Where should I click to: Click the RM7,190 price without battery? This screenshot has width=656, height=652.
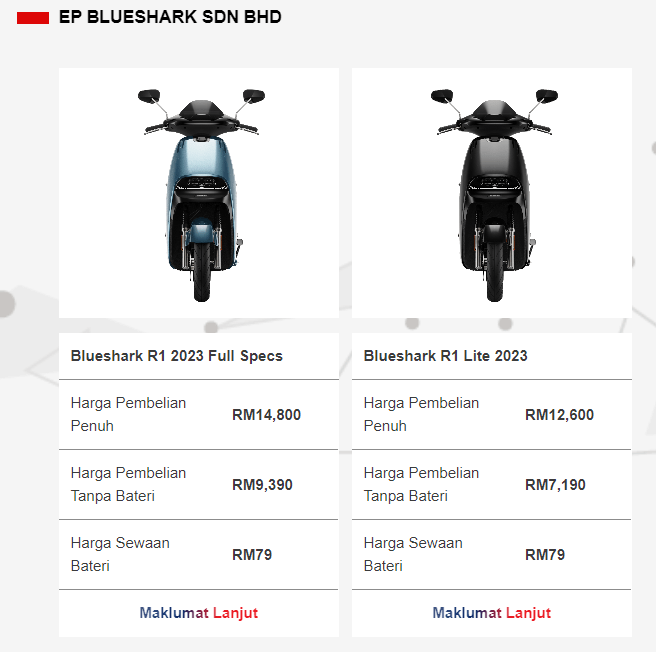(x=555, y=485)
